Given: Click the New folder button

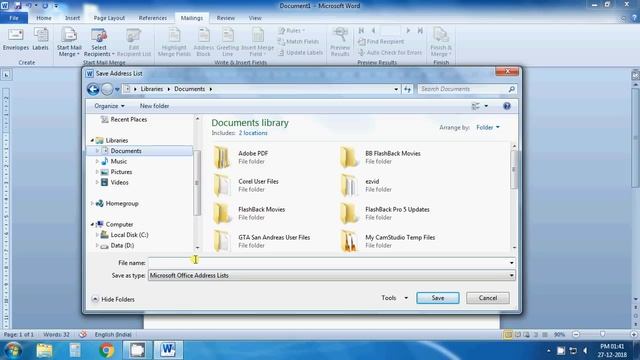Looking at the screenshot, I should pos(154,106).
